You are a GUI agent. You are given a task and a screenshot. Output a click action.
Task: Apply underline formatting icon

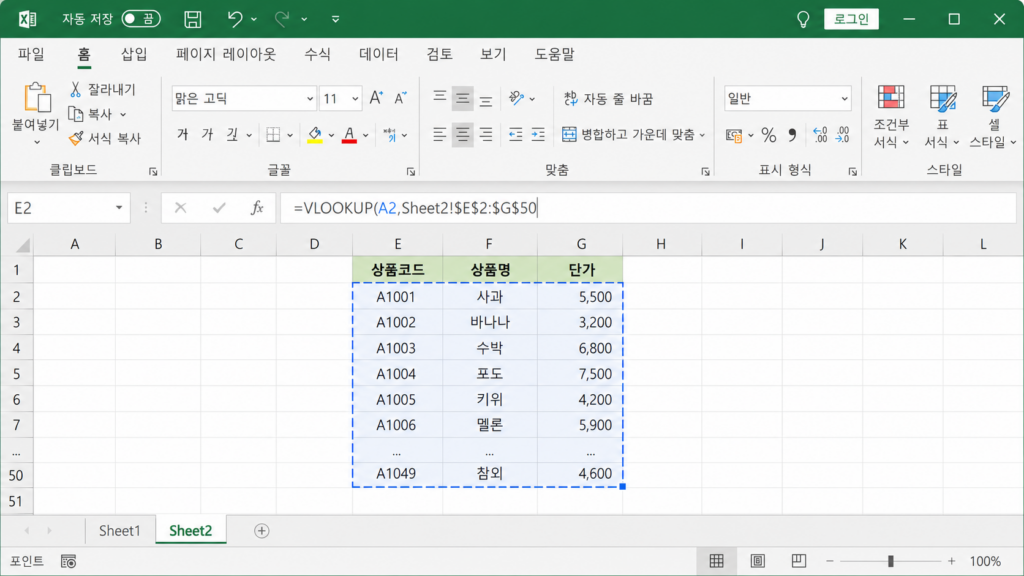coord(232,135)
